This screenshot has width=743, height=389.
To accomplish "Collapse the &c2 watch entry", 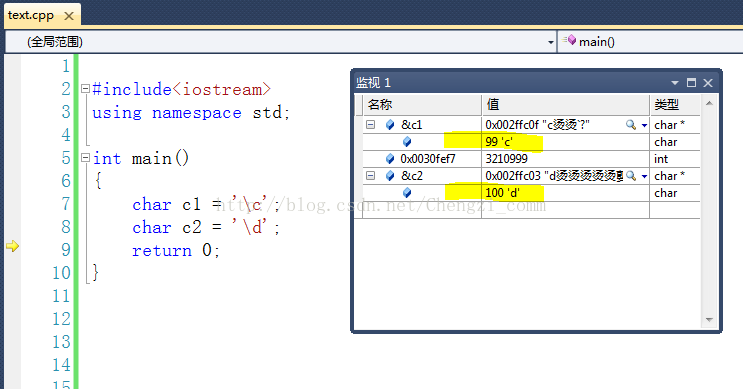I will [371, 176].
